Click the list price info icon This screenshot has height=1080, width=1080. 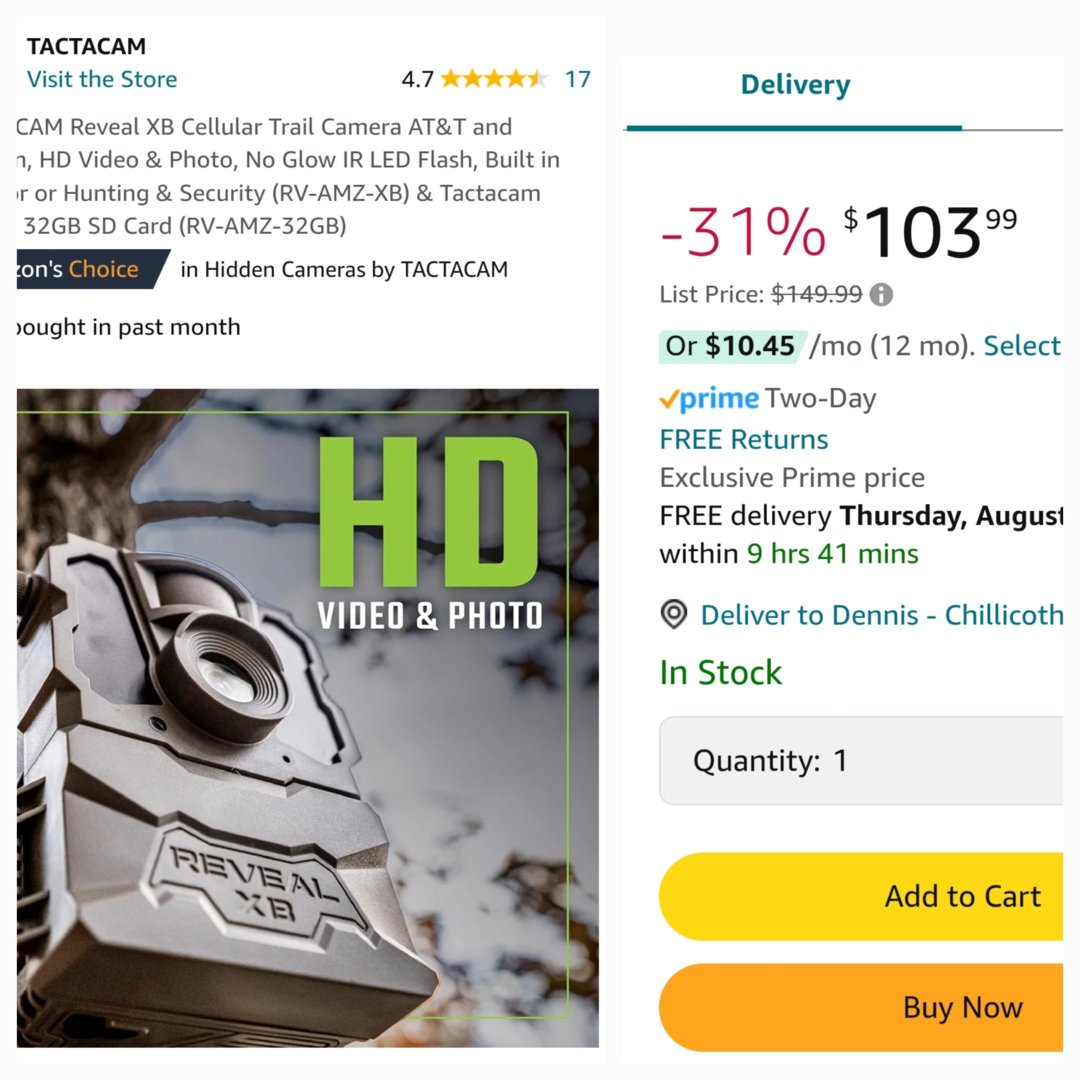pos(881,295)
